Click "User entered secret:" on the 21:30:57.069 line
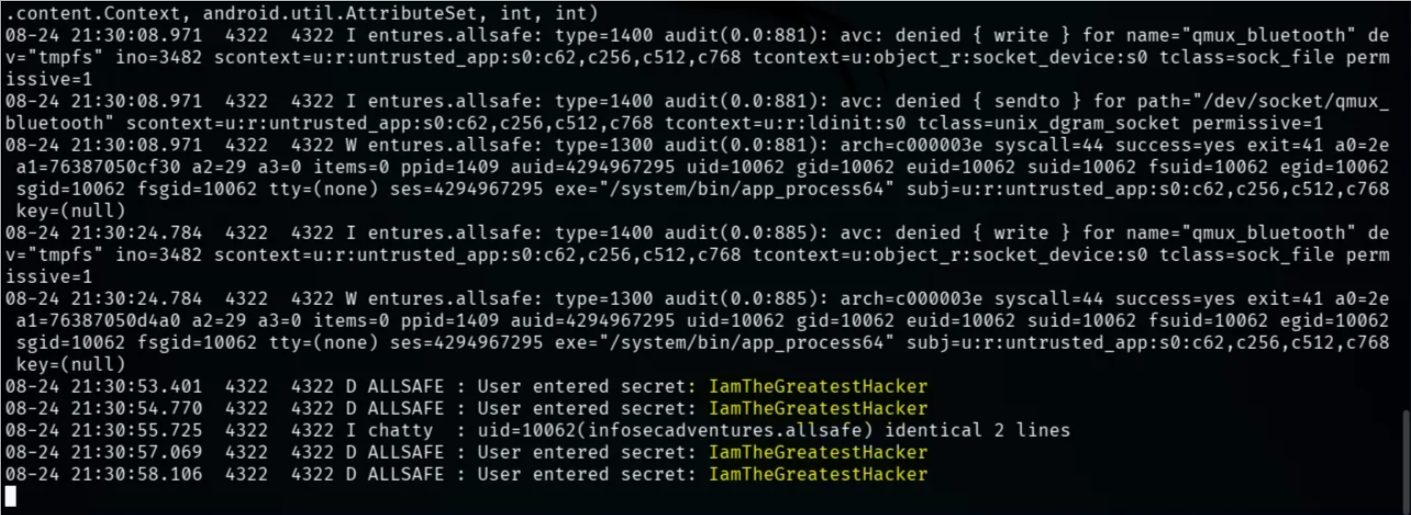This screenshot has width=1411, height=515. pos(587,452)
